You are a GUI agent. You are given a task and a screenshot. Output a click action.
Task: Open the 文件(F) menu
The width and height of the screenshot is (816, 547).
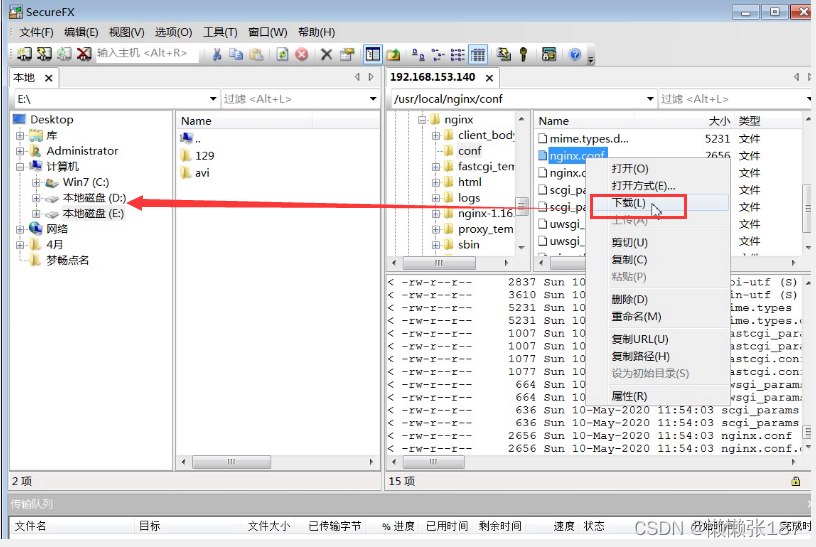pyautogui.click(x=36, y=32)
